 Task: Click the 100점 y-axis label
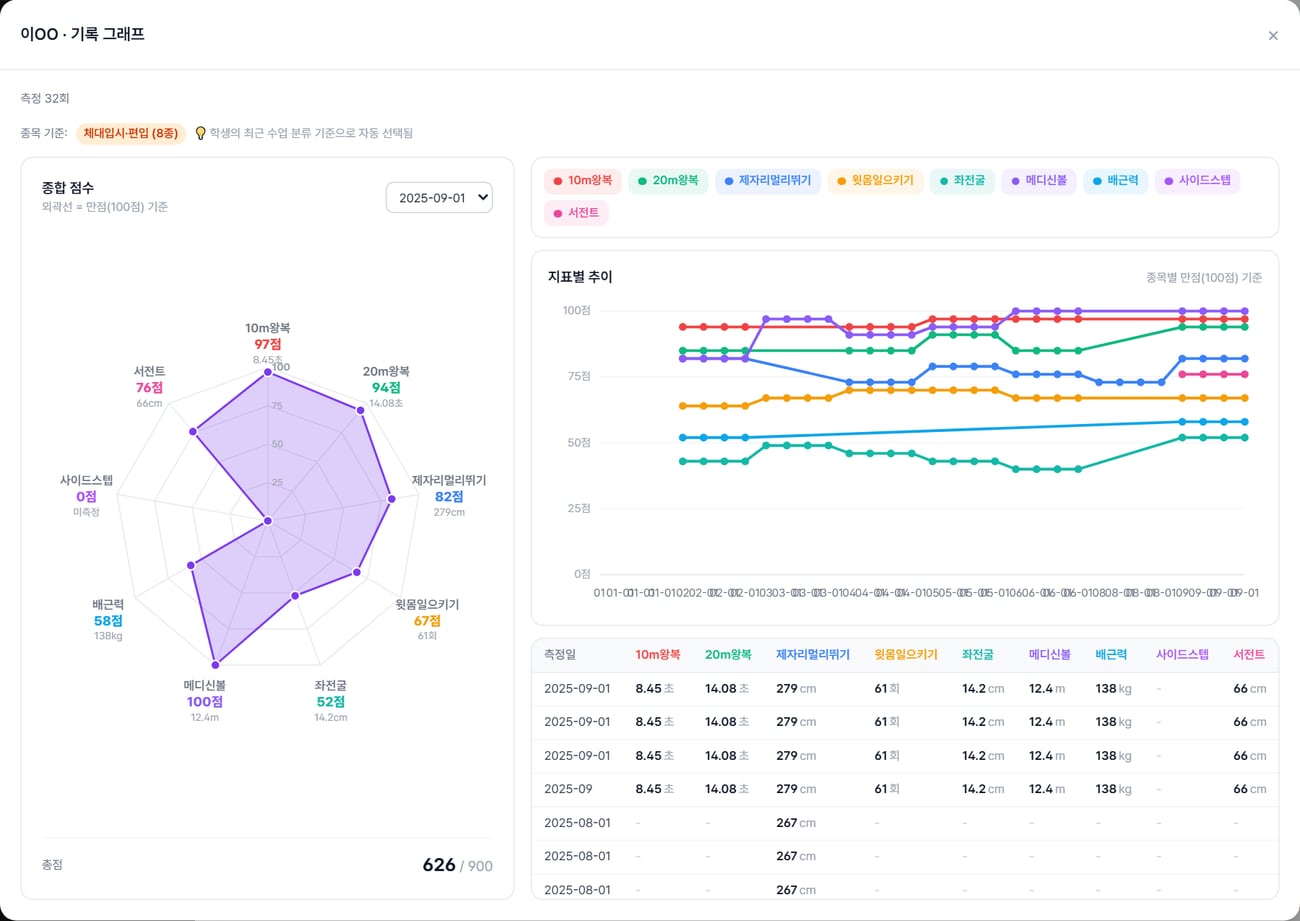tap(577, 310)
